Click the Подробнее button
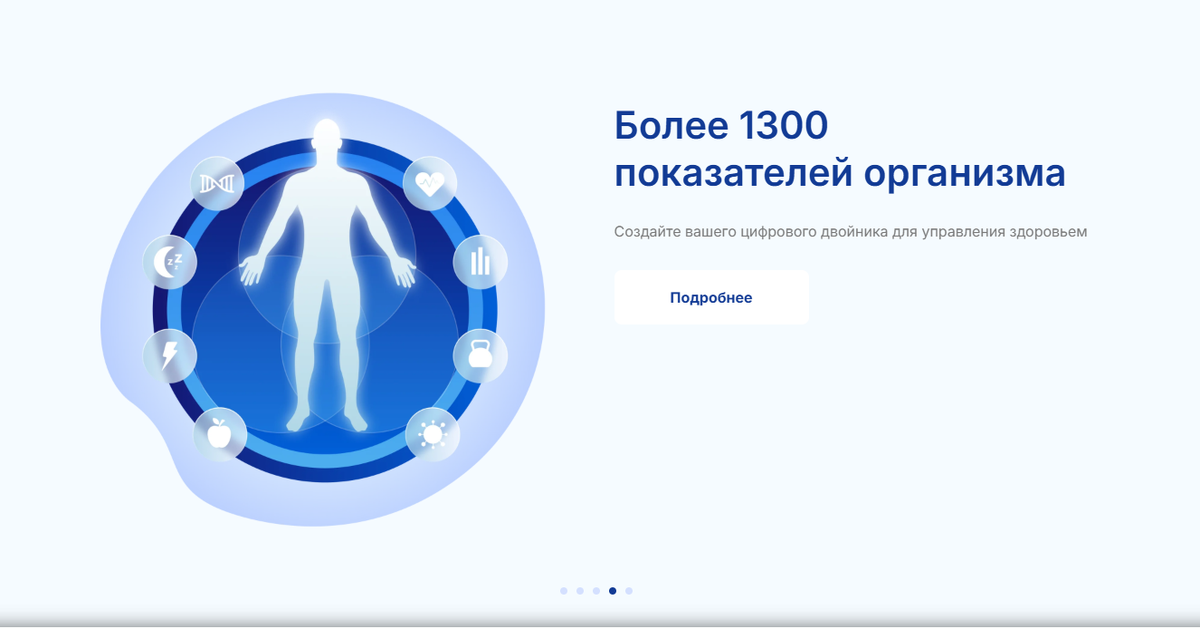This screenshot has height=629, width=1200. point(712,296)
